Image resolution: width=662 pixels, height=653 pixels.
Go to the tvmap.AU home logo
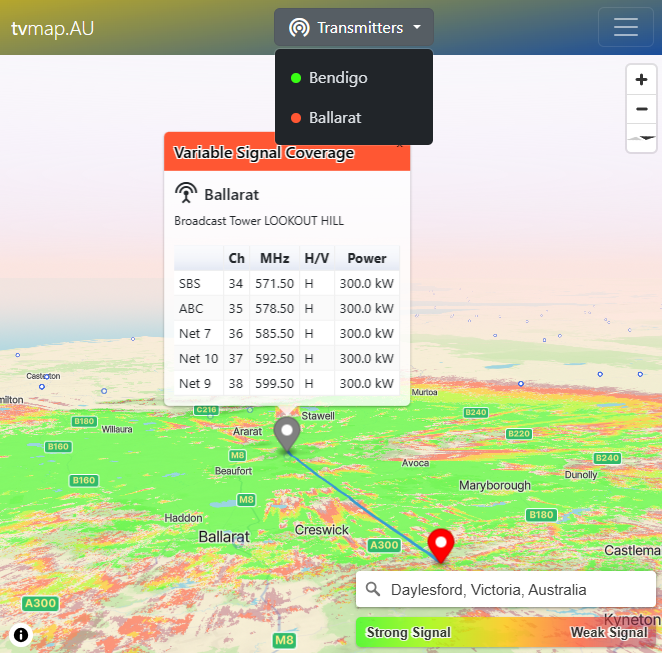[52, 29]
